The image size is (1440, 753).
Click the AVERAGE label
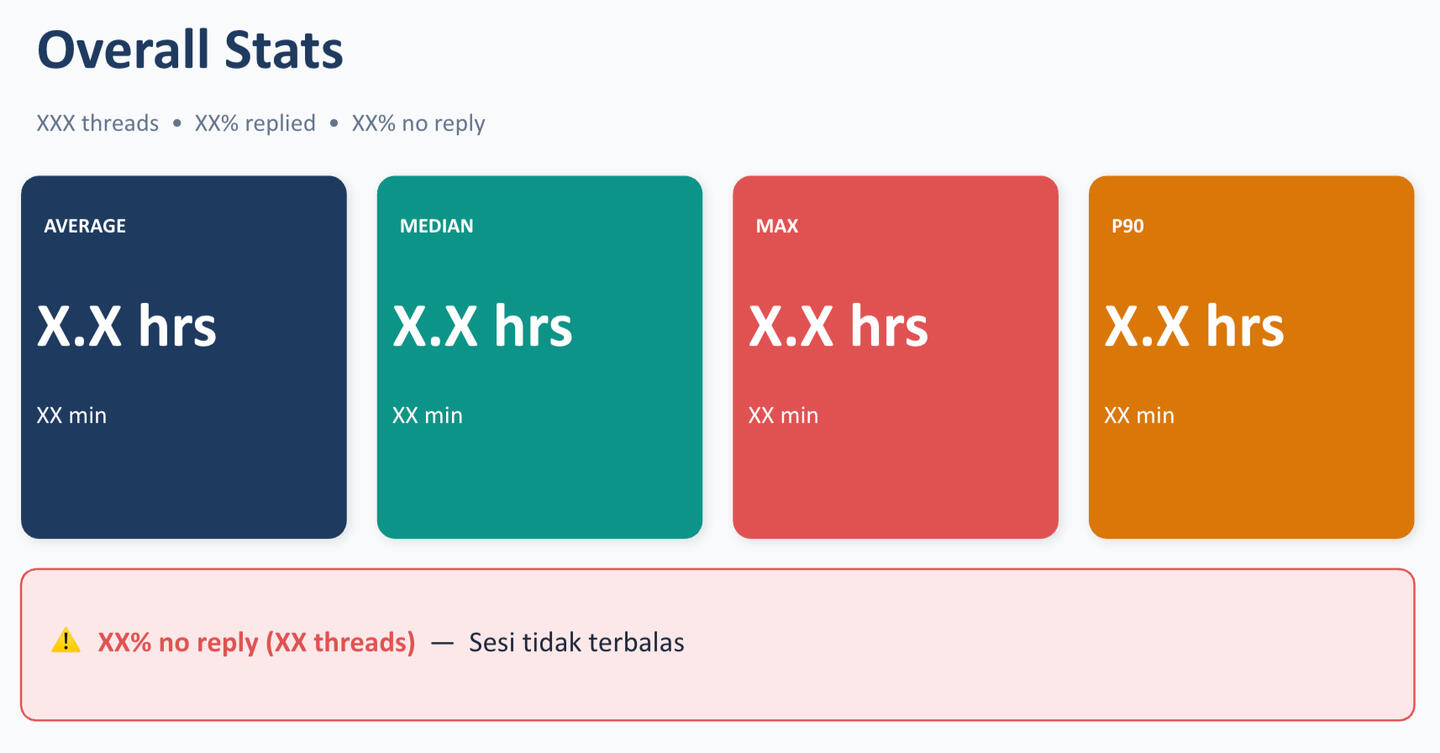coord(85,226)
